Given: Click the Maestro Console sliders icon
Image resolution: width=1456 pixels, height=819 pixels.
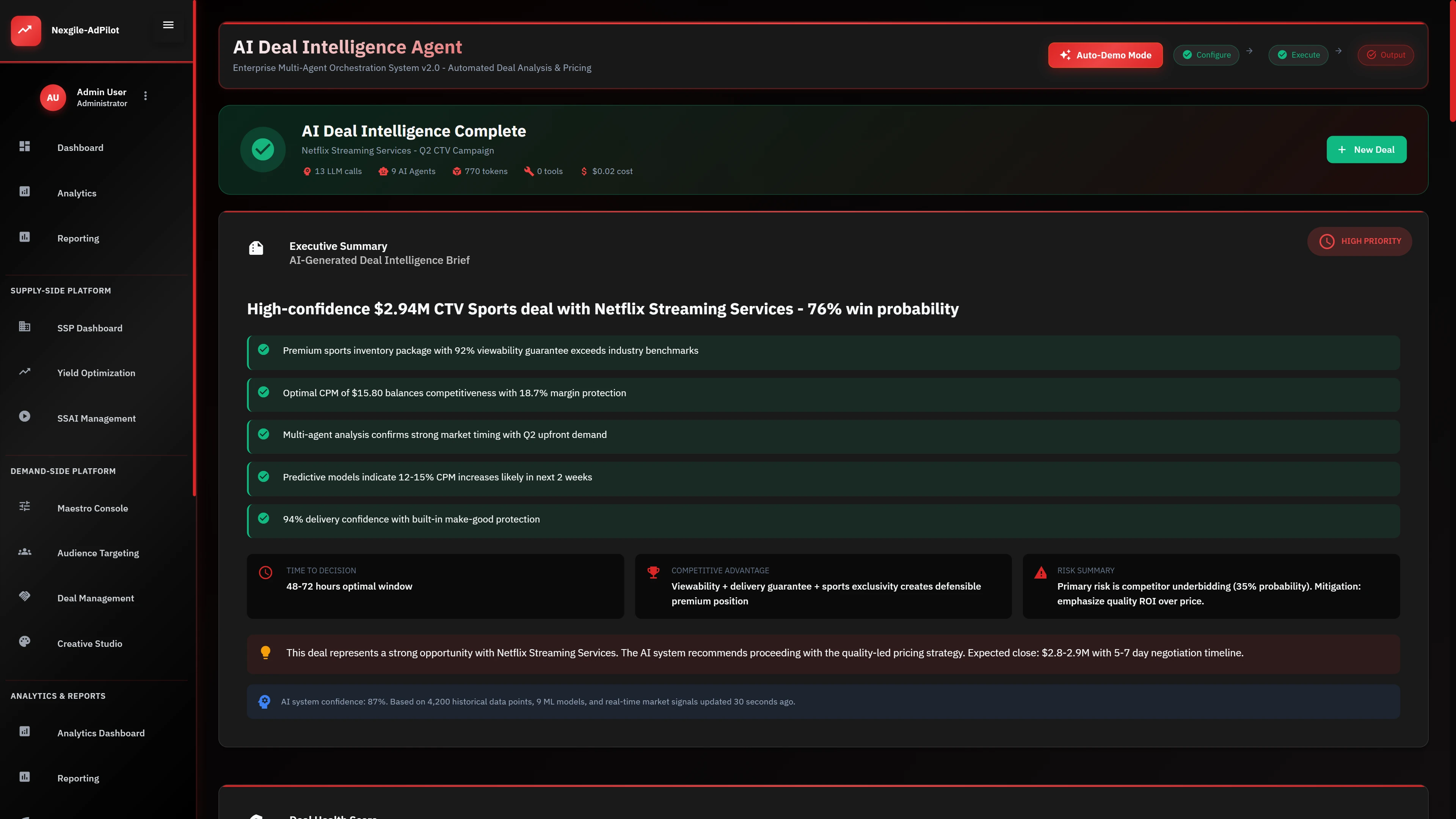Looking at the screenshot, I should click(x=24, y=507).
